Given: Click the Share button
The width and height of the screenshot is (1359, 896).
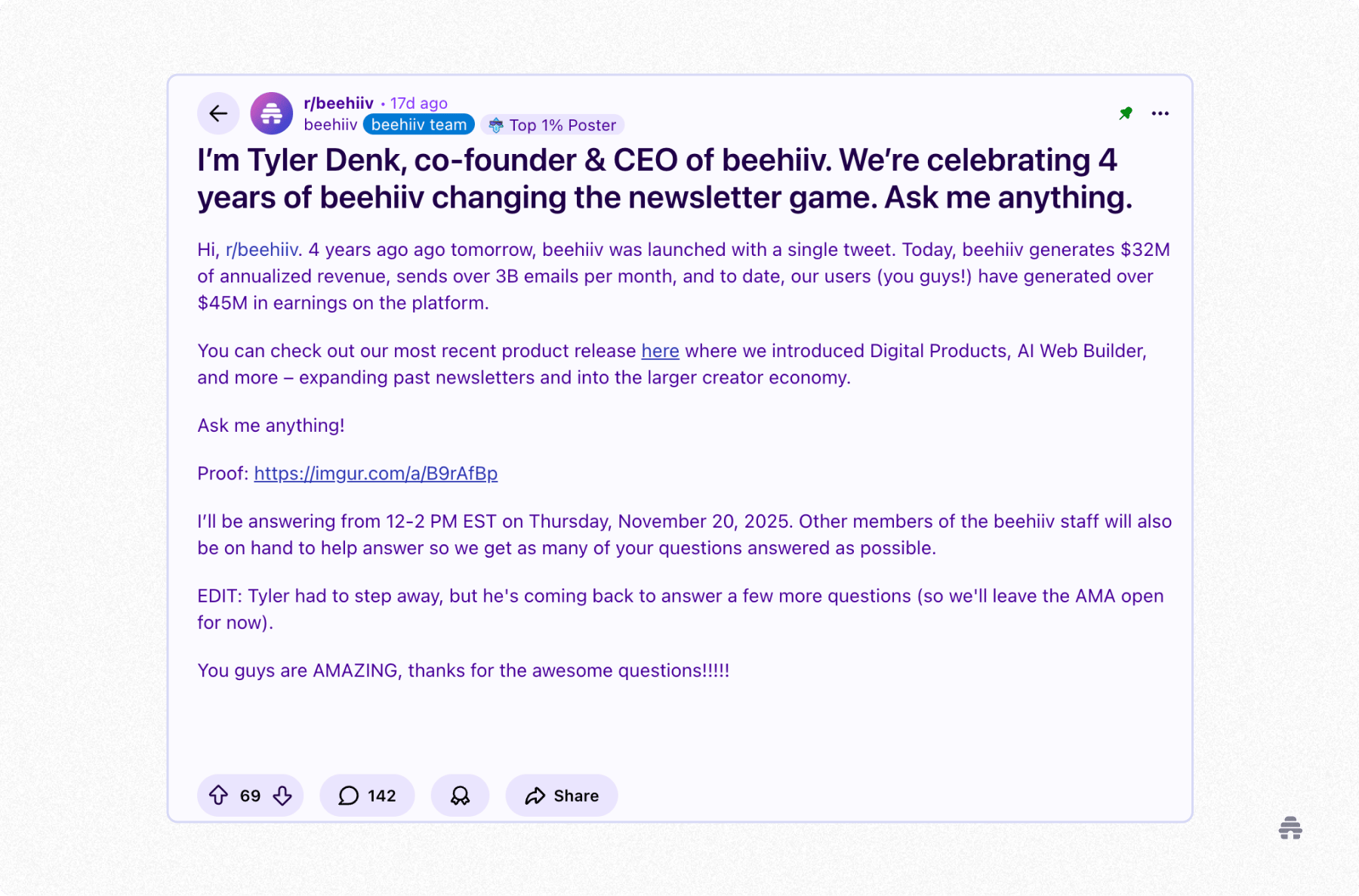Looking at the screenshot, I should pos(561,795).
